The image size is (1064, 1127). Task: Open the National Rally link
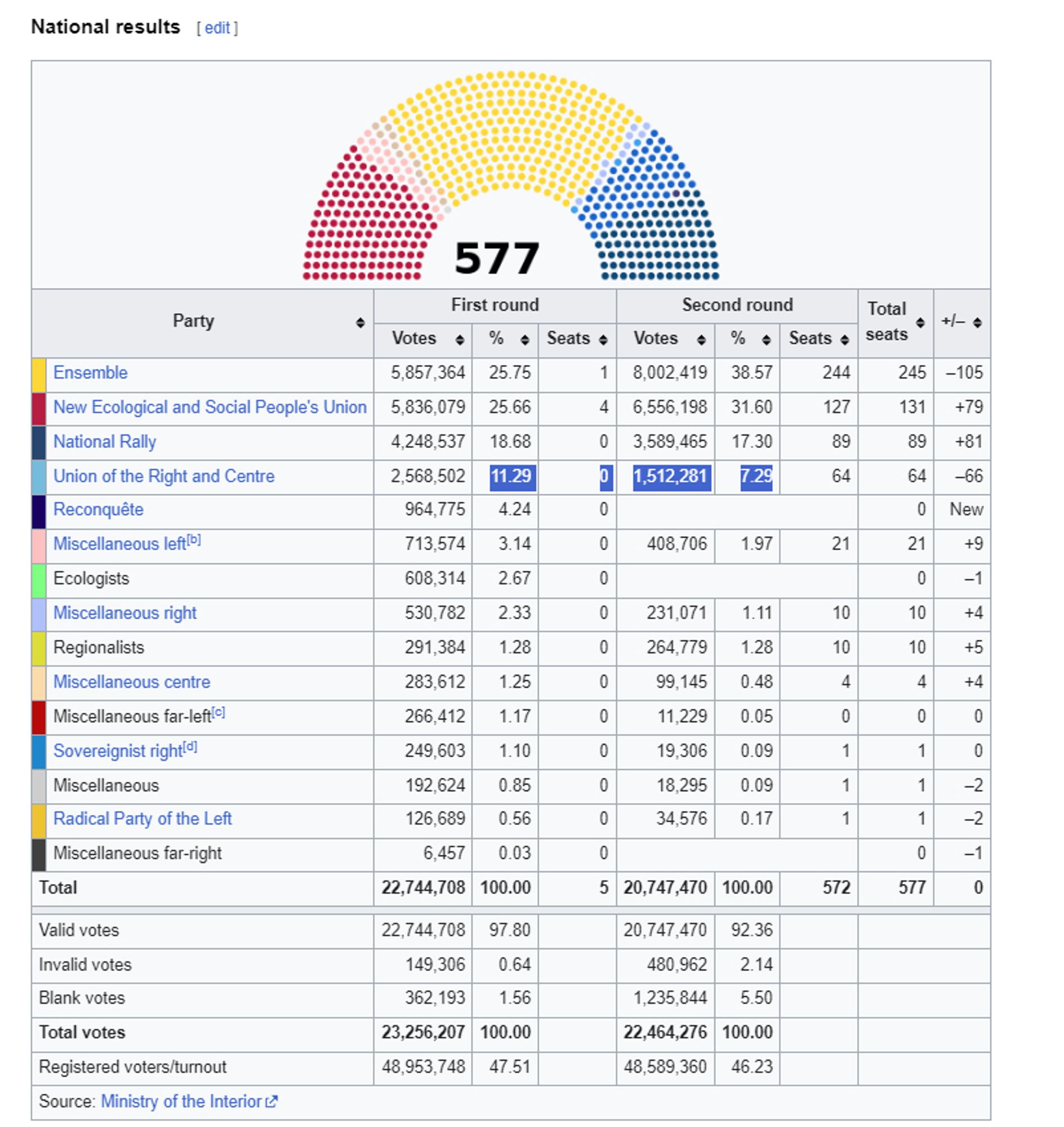pyautogui.click(x=104, y=442)
